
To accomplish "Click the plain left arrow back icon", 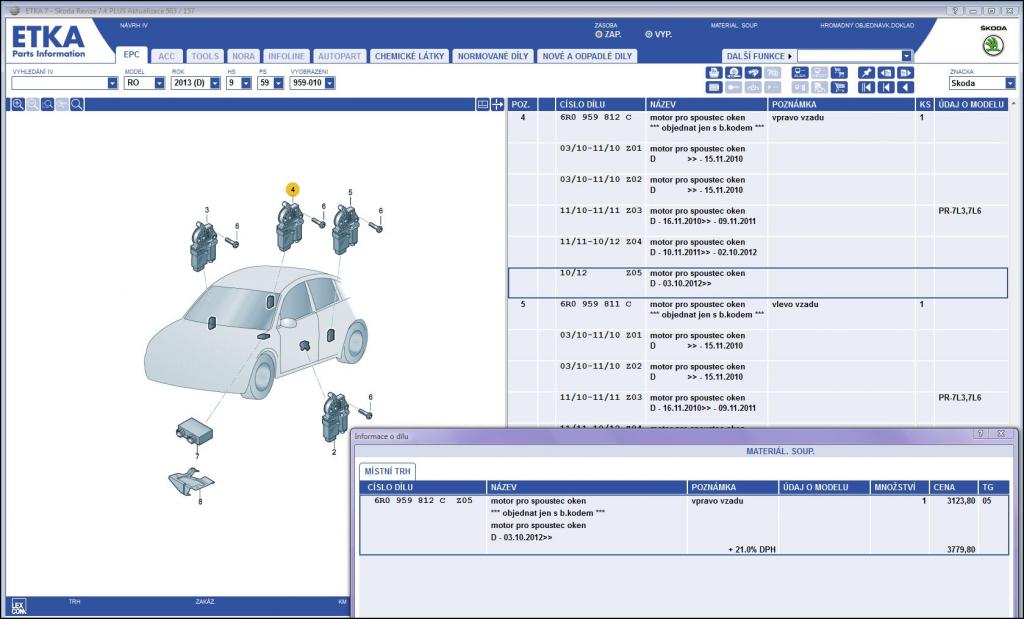I will tap(906, 87).
